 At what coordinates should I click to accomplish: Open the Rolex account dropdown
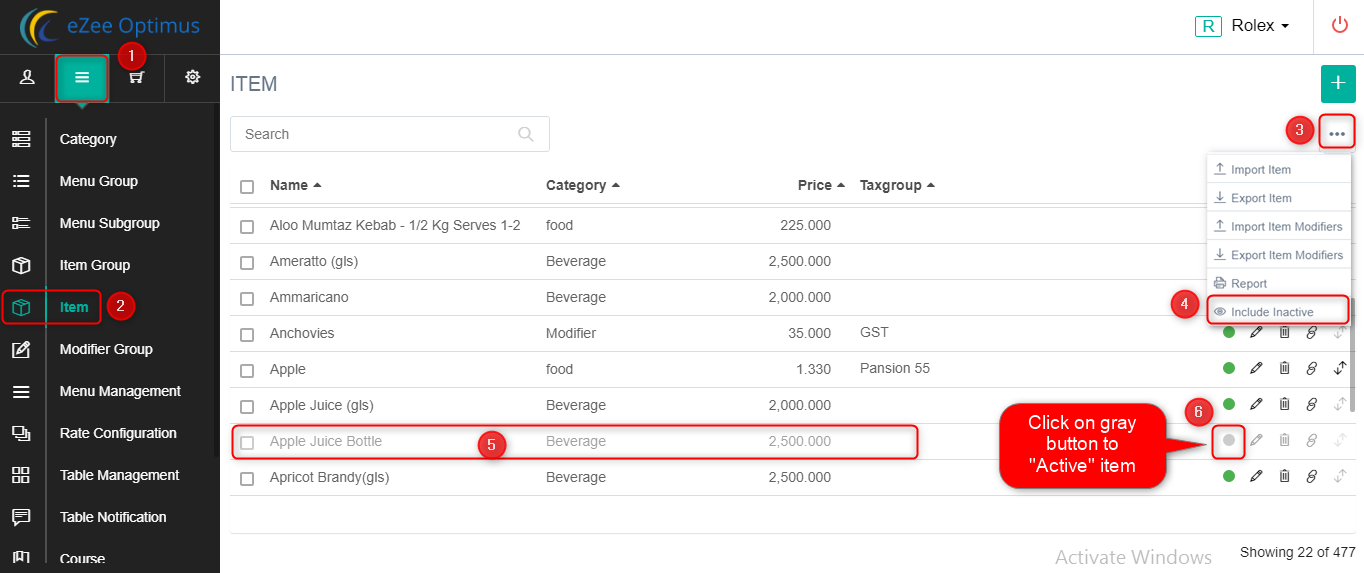[x=1242, y=26]
